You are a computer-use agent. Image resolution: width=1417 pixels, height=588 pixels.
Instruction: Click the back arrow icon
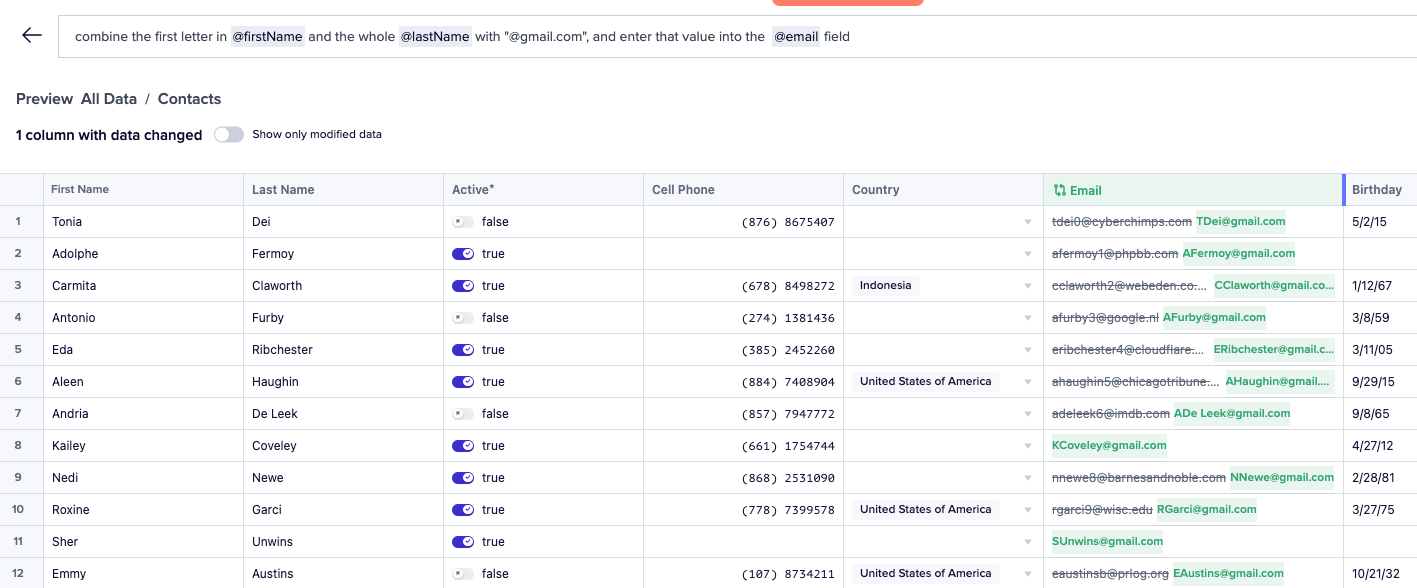[32, 36]
